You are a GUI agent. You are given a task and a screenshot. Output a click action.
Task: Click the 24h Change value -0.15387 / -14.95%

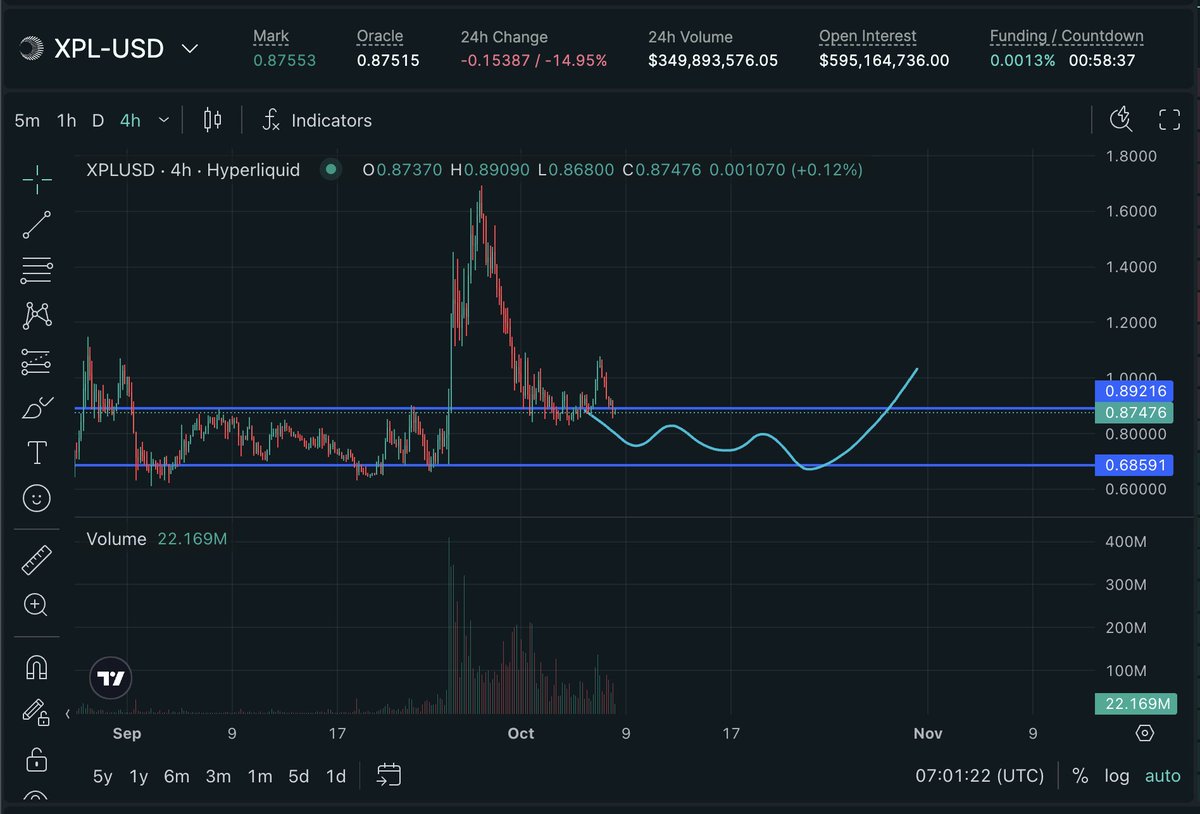coord(534,60)
